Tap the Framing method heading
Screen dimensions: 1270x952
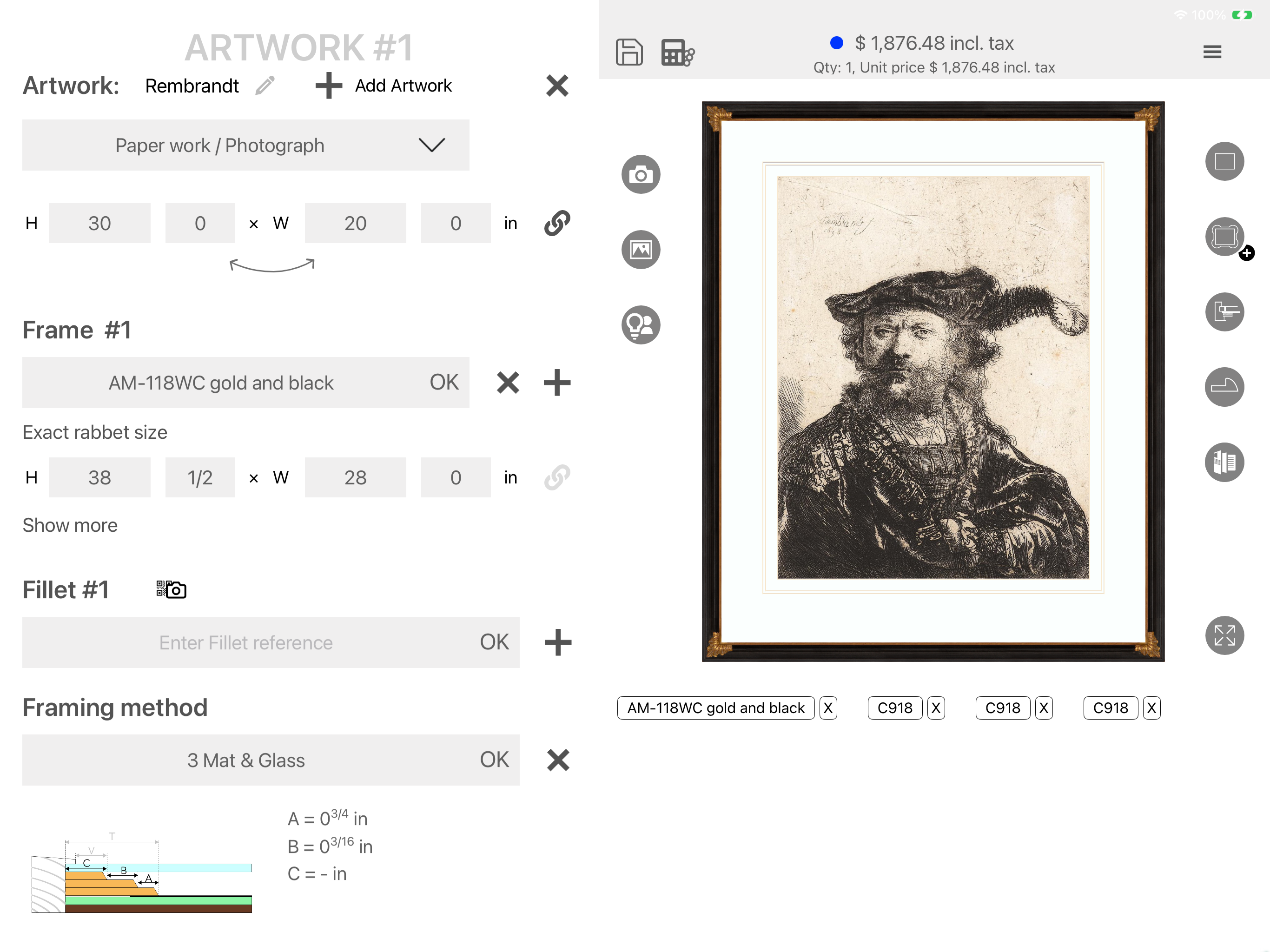[x=115, y=707]
